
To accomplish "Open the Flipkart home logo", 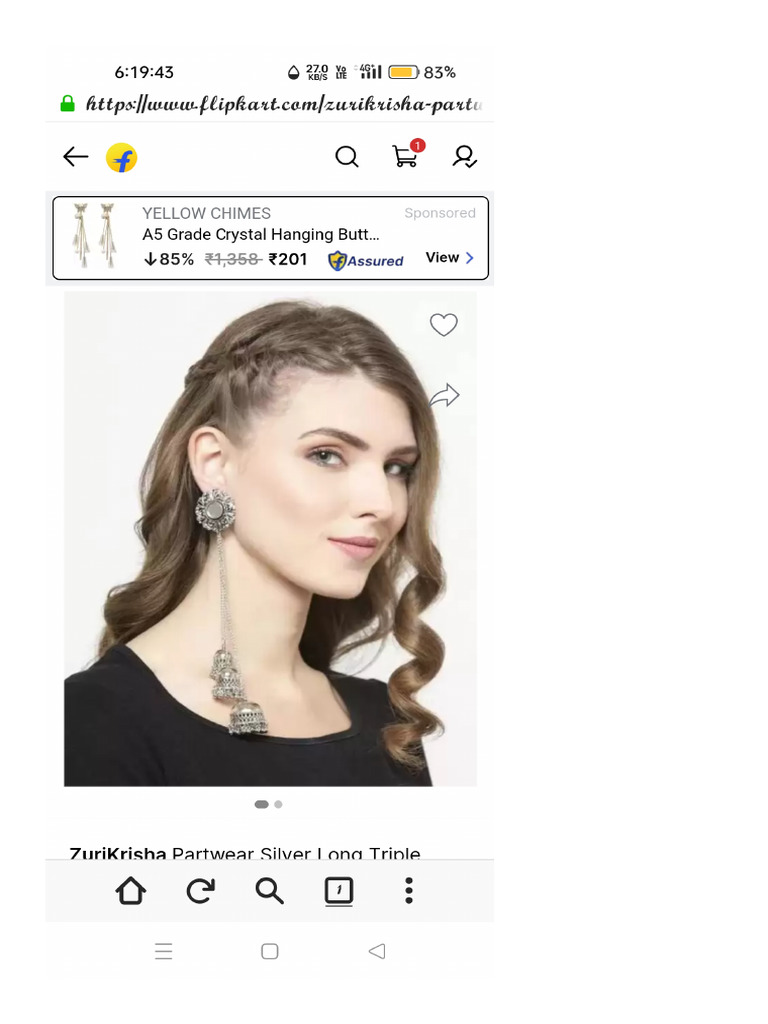I will click(x=121, y=157).
